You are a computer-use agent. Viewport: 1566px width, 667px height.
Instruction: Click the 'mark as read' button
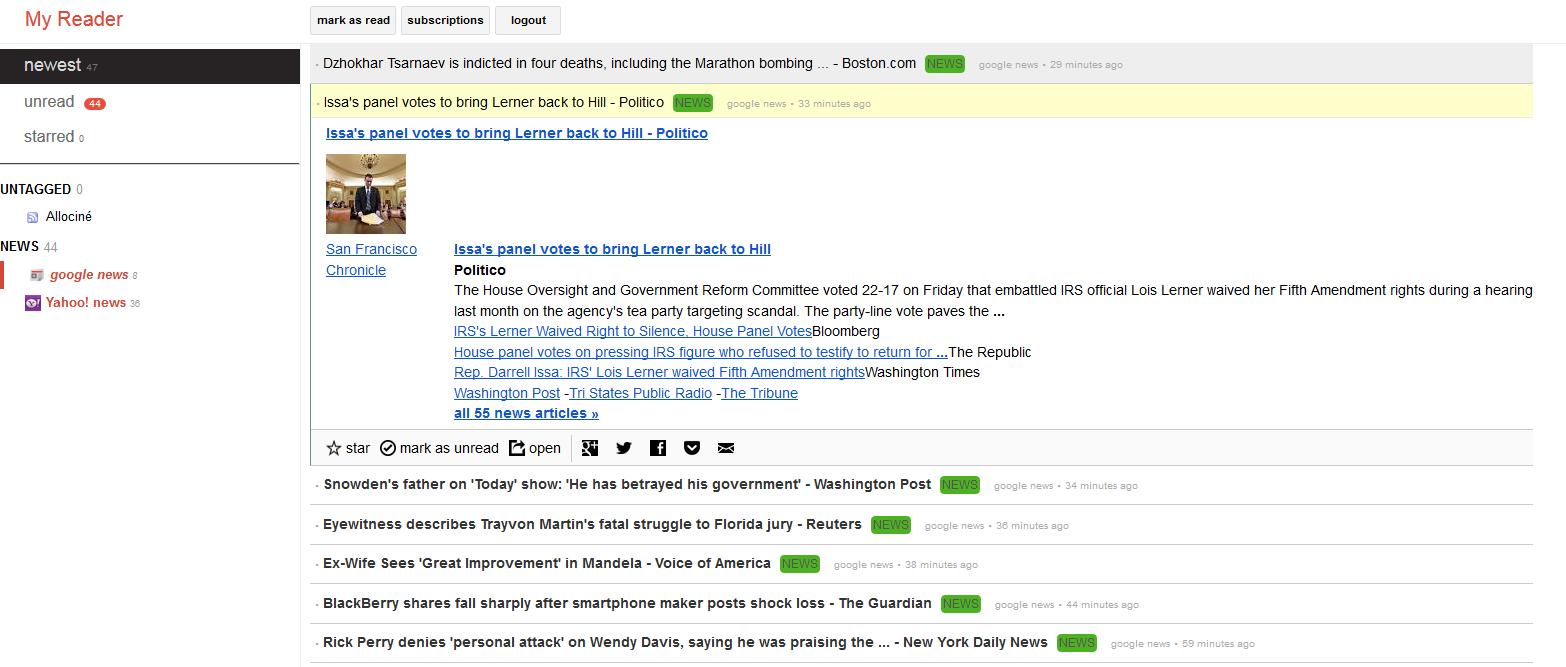point(353,20)
